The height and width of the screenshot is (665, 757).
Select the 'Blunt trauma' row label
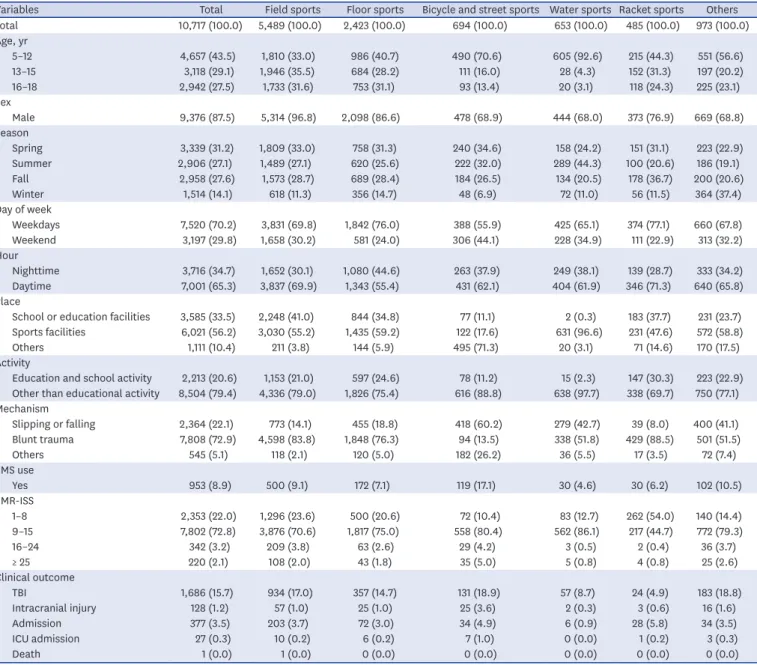pos(43,439)
